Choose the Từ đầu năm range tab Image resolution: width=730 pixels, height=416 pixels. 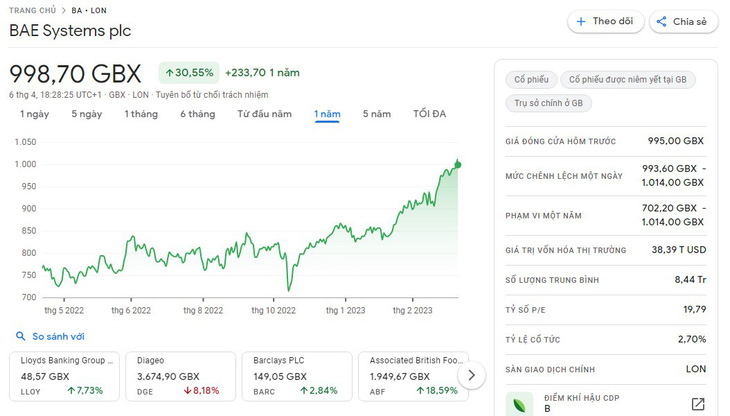pyautogui.click(x=264, y=114)
